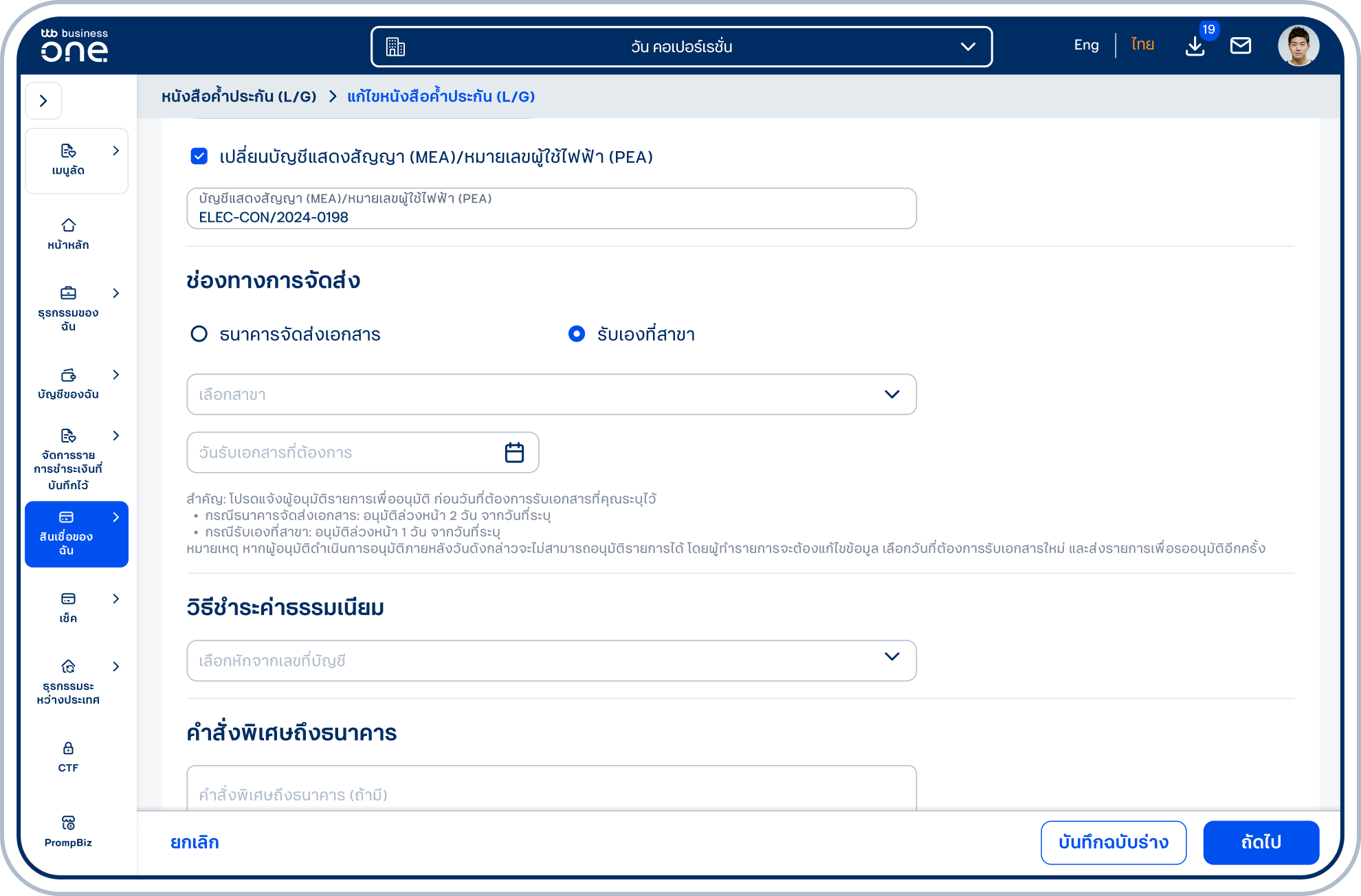Open PrompBiz from the sidebar
This screenshot has width=1361, height=896.
tap(68, 831)
